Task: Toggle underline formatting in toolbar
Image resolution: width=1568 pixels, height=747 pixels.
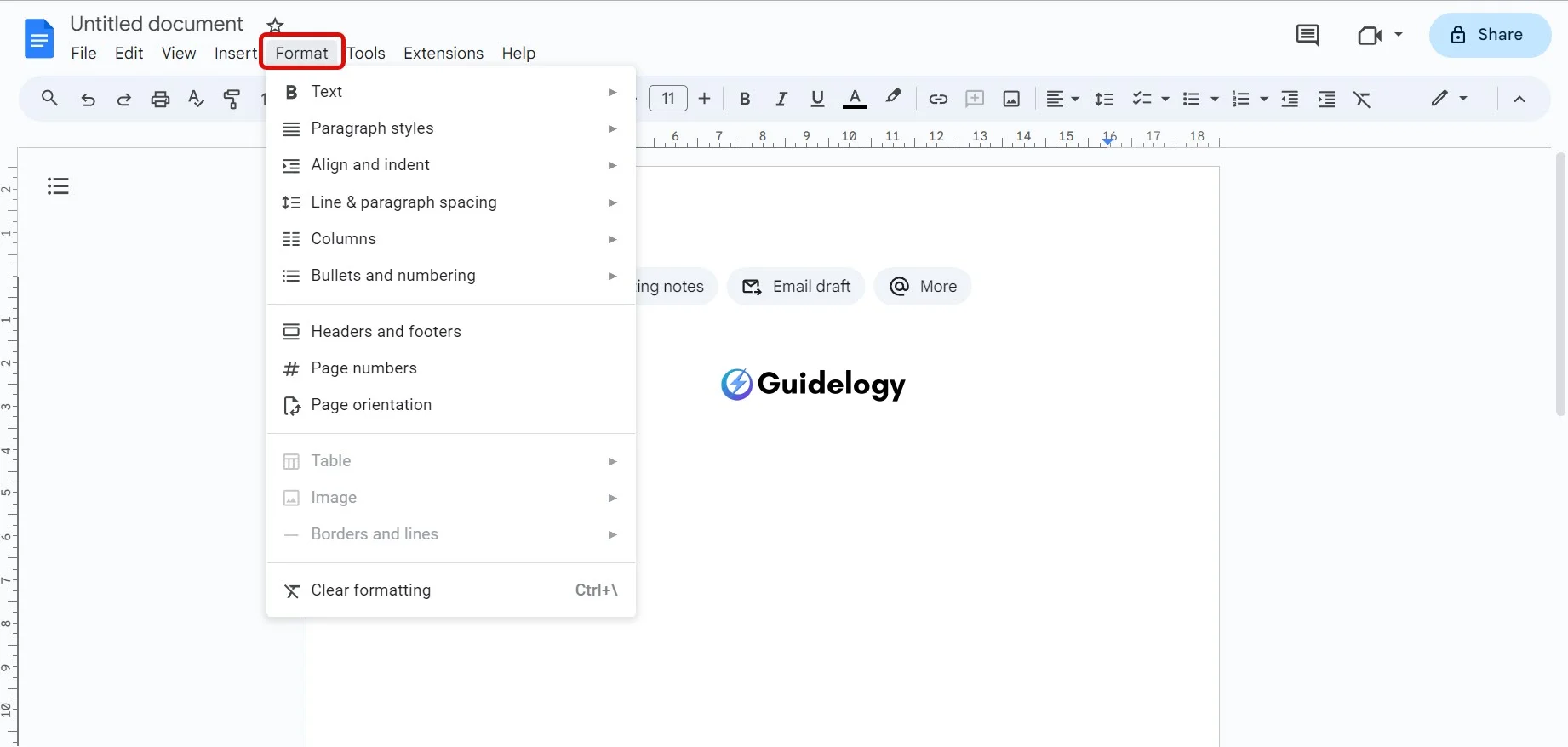Action: pyautogui.click(x=817, y=99)
